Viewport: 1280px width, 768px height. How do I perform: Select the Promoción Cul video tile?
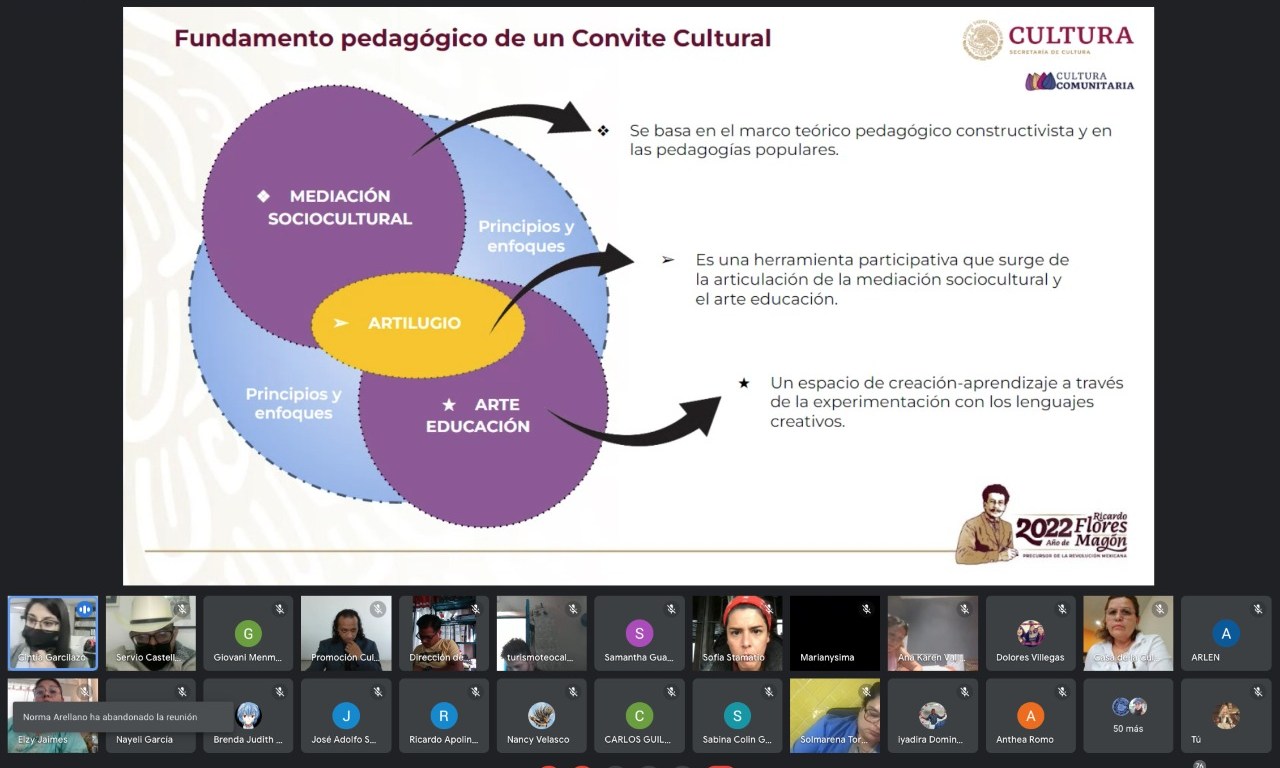[x=345, y=632]
